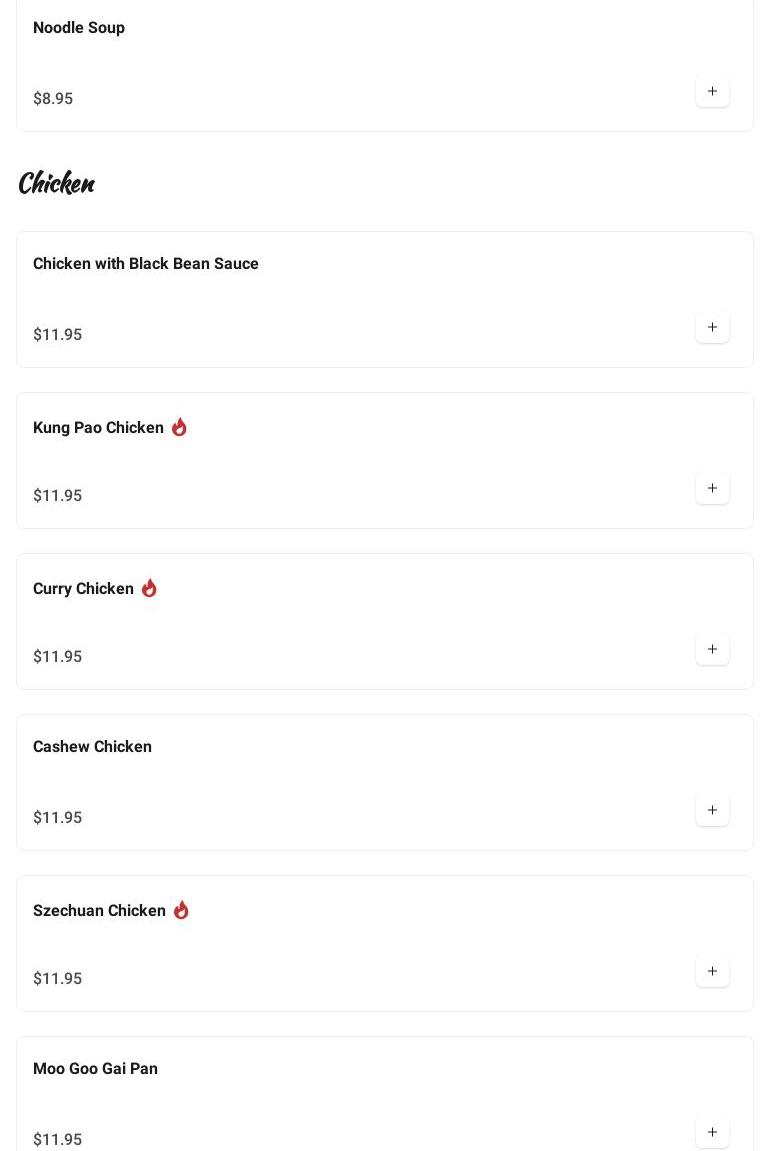Click spicy flame icon beside Kung Pao Chicken
Viewport: 770px width, 1151px height.
point(179,427)
